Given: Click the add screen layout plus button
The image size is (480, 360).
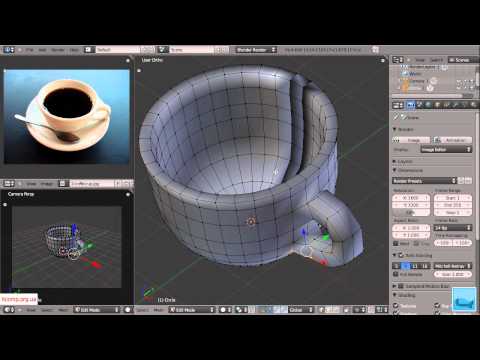Looking at the screenshot, I should pyautogui.click(x=144, y=50).
